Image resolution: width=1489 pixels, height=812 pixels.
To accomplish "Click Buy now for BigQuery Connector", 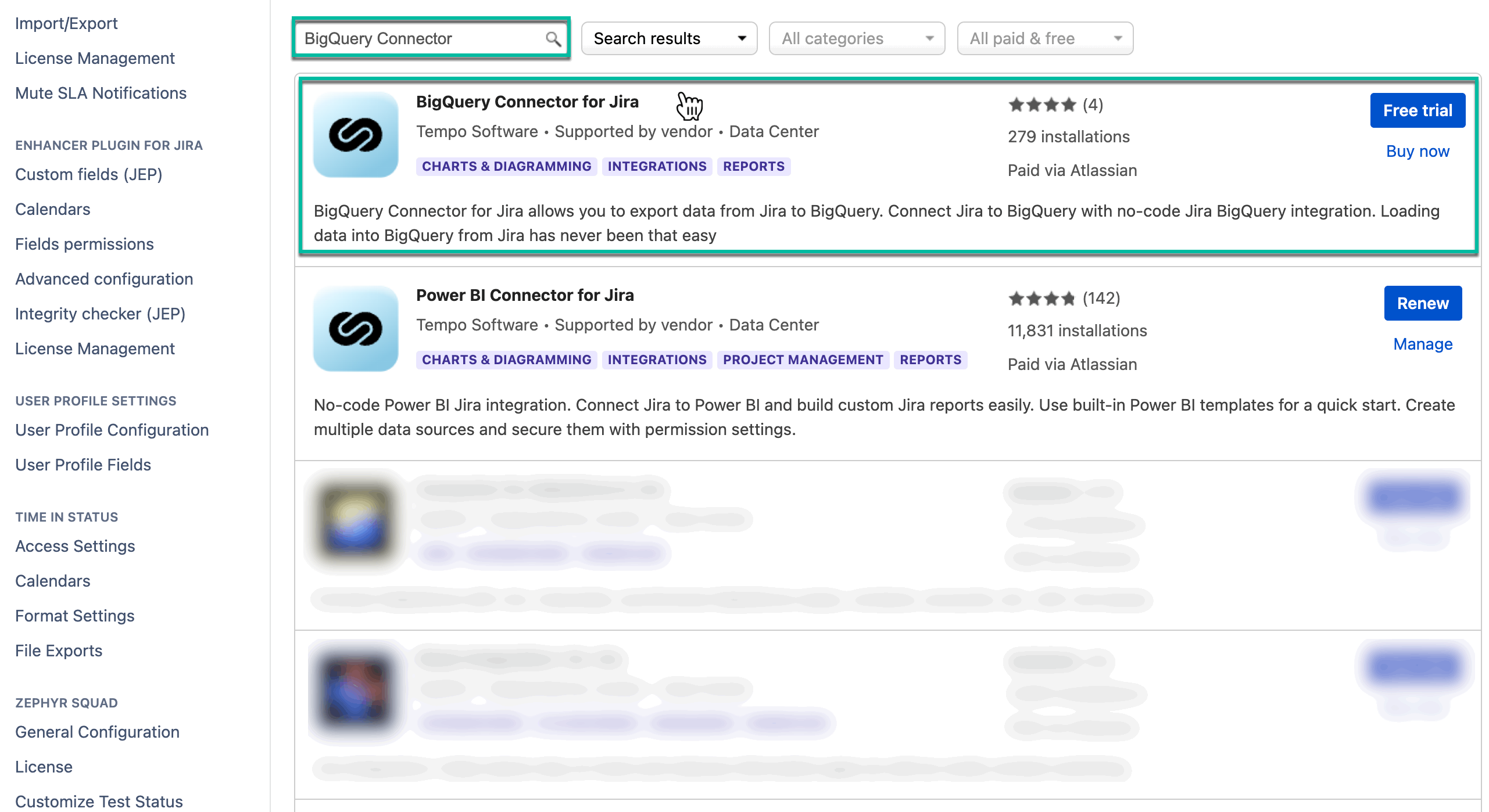I will click(1418, 152).
